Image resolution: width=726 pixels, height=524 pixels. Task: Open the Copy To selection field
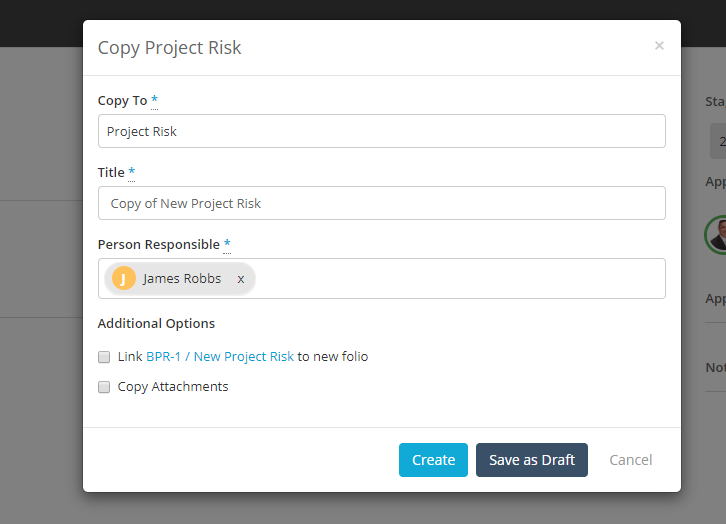click(x=382, y=131)
